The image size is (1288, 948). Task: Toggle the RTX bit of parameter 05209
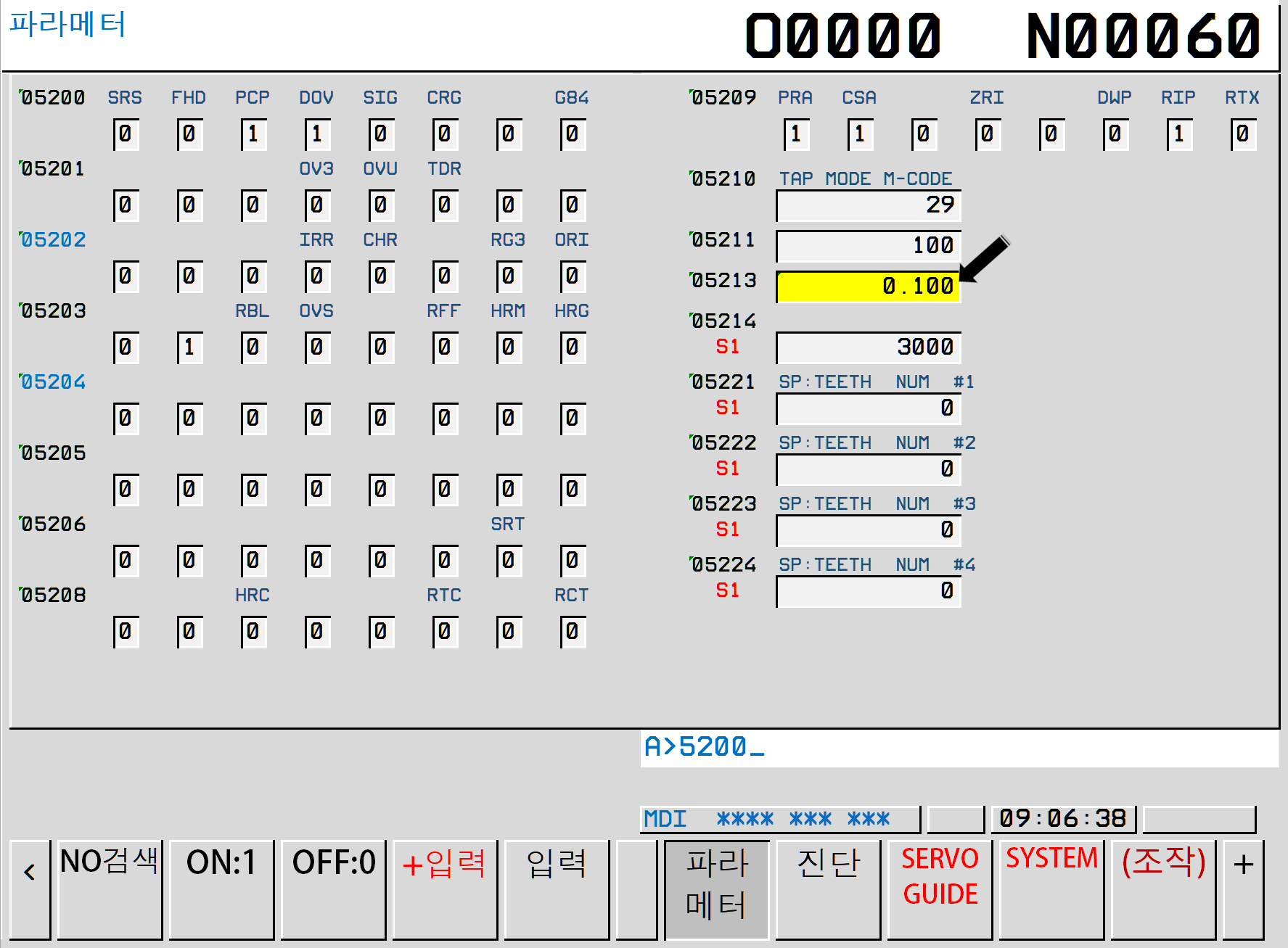1243,134
